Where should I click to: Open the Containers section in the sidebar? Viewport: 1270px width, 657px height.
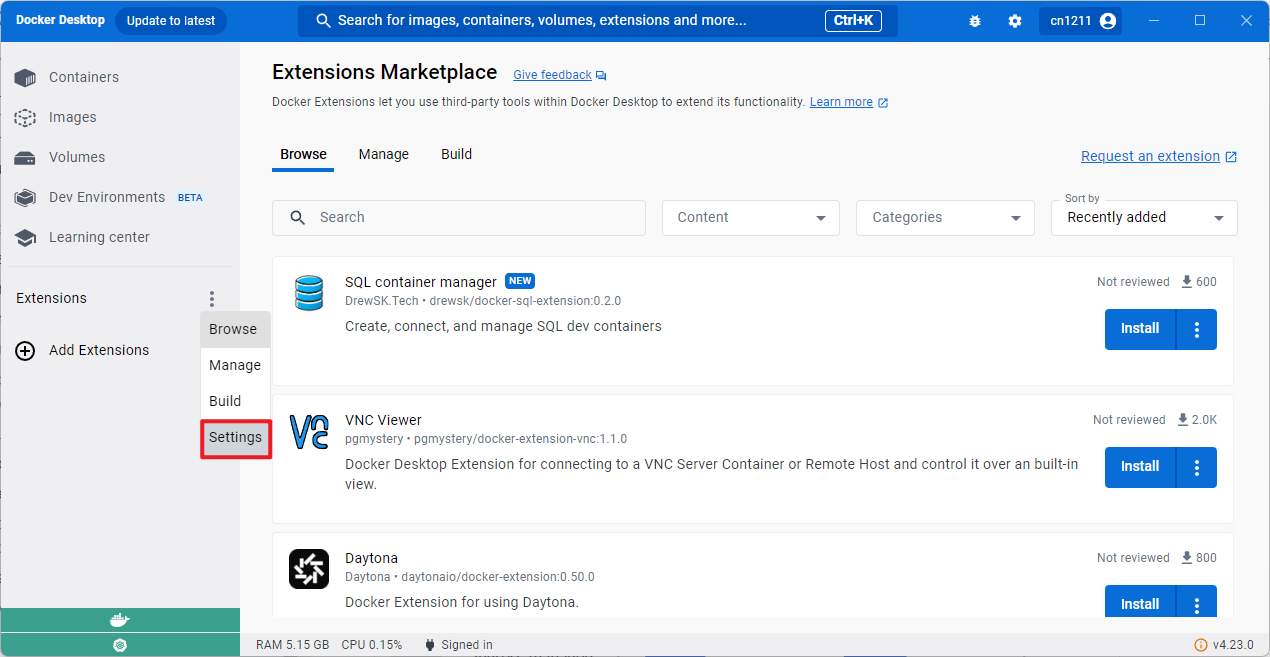pos(83,77)
